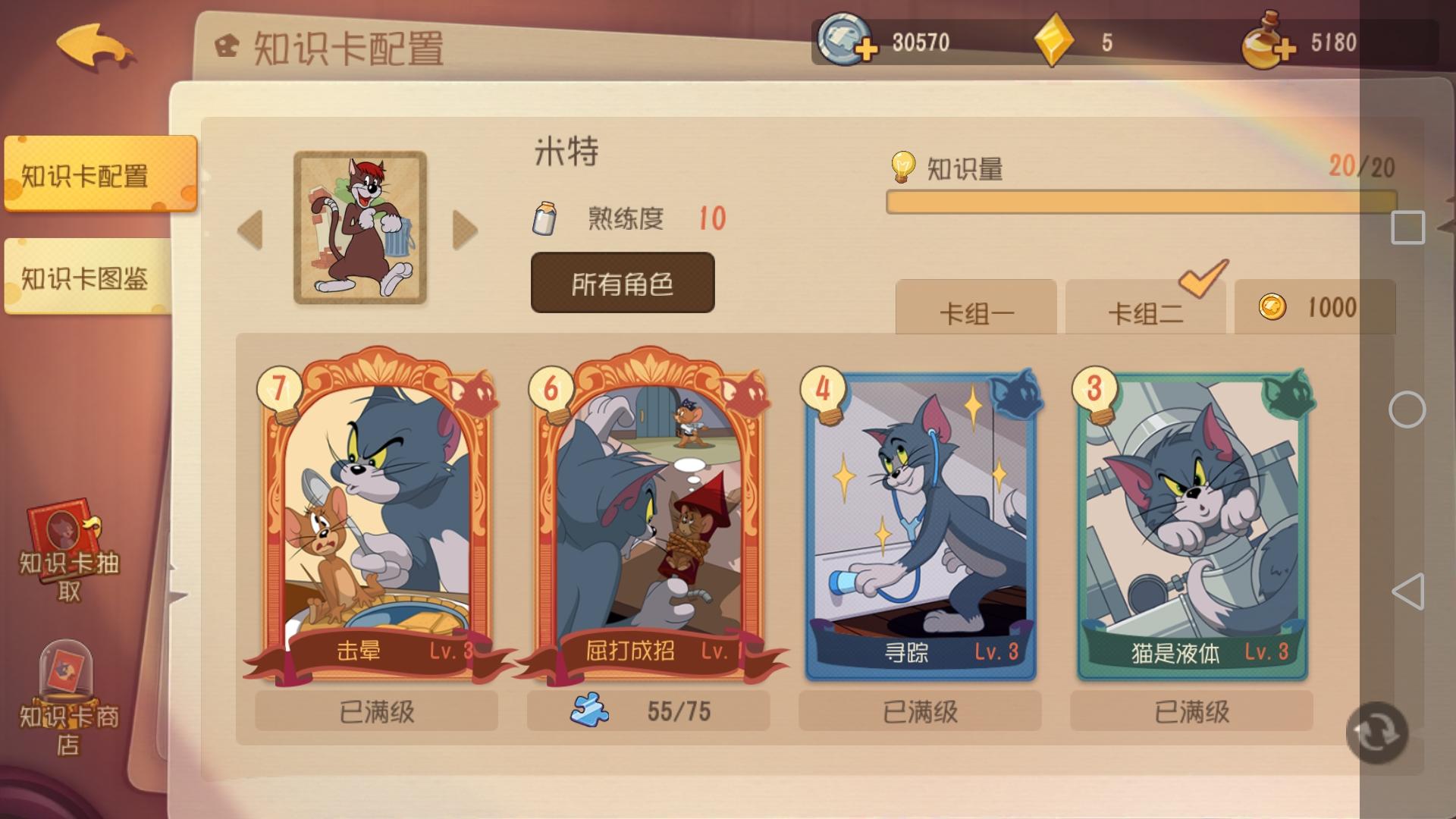The image size is (1456, 819).
Task: Tap the 知识量 progress bar
Action: (1141, 202)
